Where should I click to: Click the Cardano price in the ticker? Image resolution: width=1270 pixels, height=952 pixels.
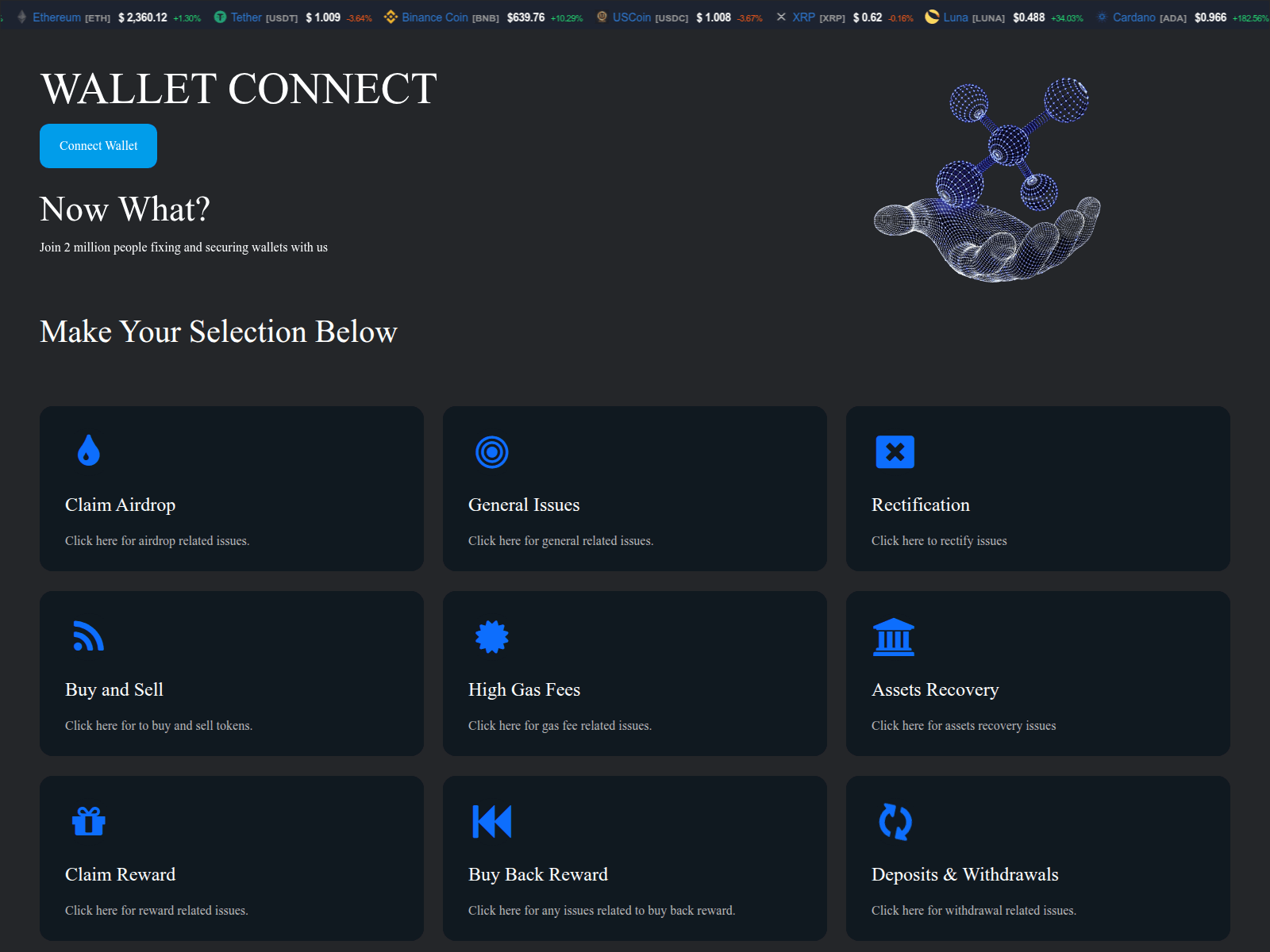[x=1211, y=16]
